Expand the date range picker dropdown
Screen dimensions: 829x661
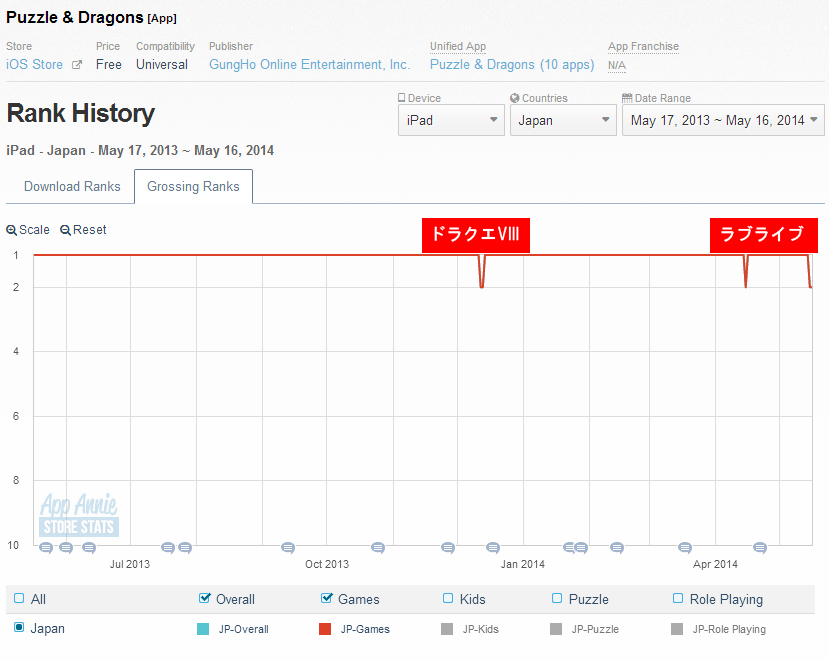coord(722,120)
